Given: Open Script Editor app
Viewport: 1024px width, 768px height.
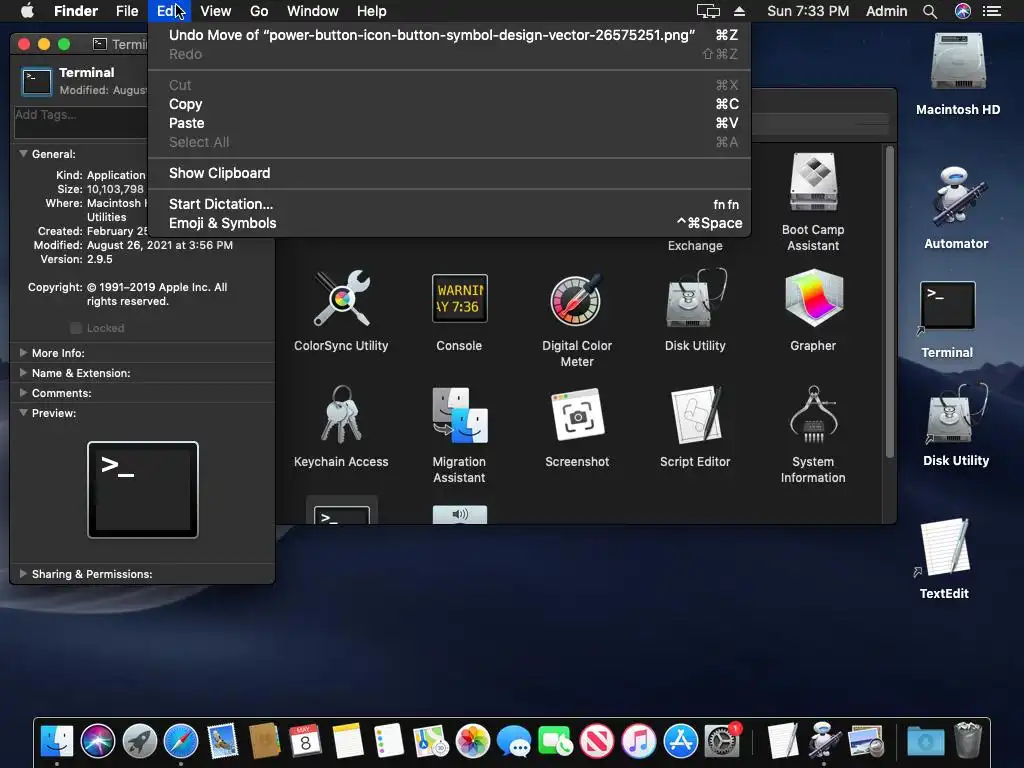Looking at the screenshot, I should click(695, 415).
